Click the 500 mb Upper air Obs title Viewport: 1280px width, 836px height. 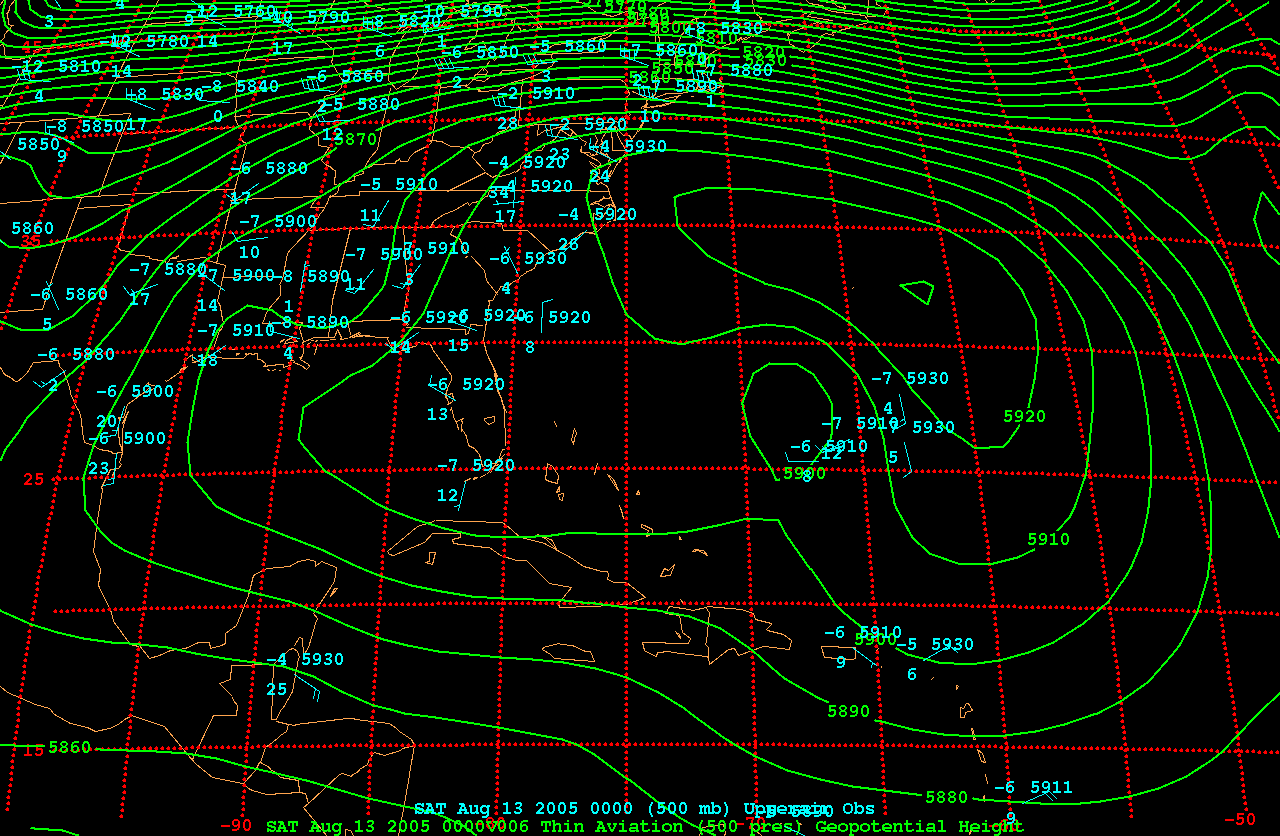[x=644, y=808]
